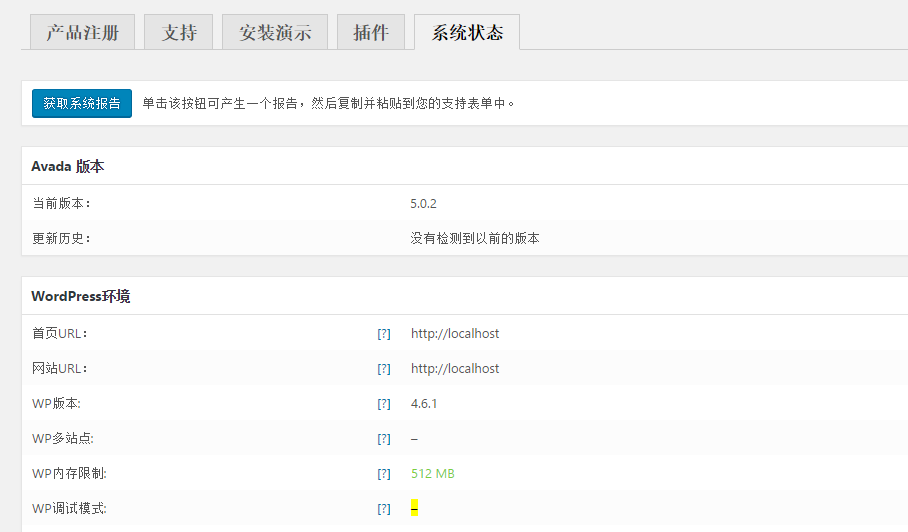Select the 系统状态 tab

467,33
